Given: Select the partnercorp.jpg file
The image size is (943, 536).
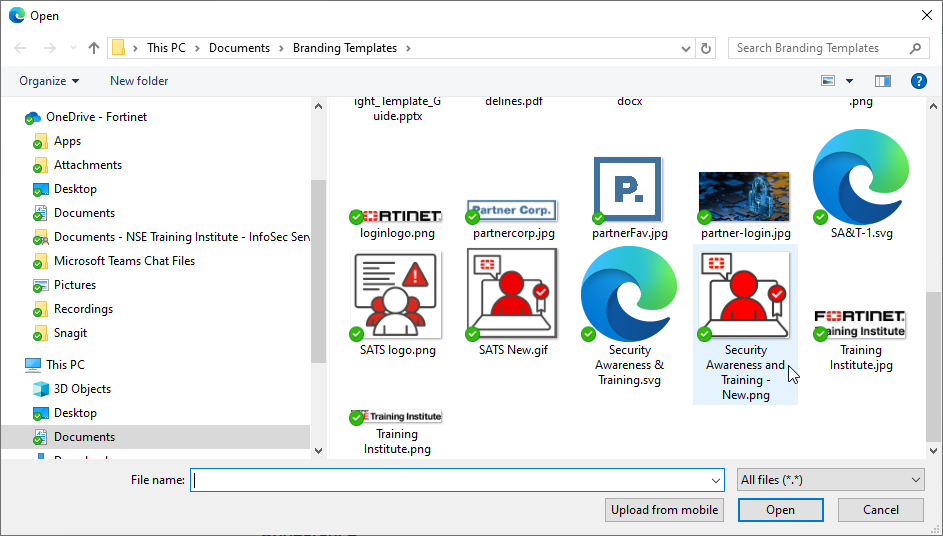Looking at the screenshot, I should (513, 220).
